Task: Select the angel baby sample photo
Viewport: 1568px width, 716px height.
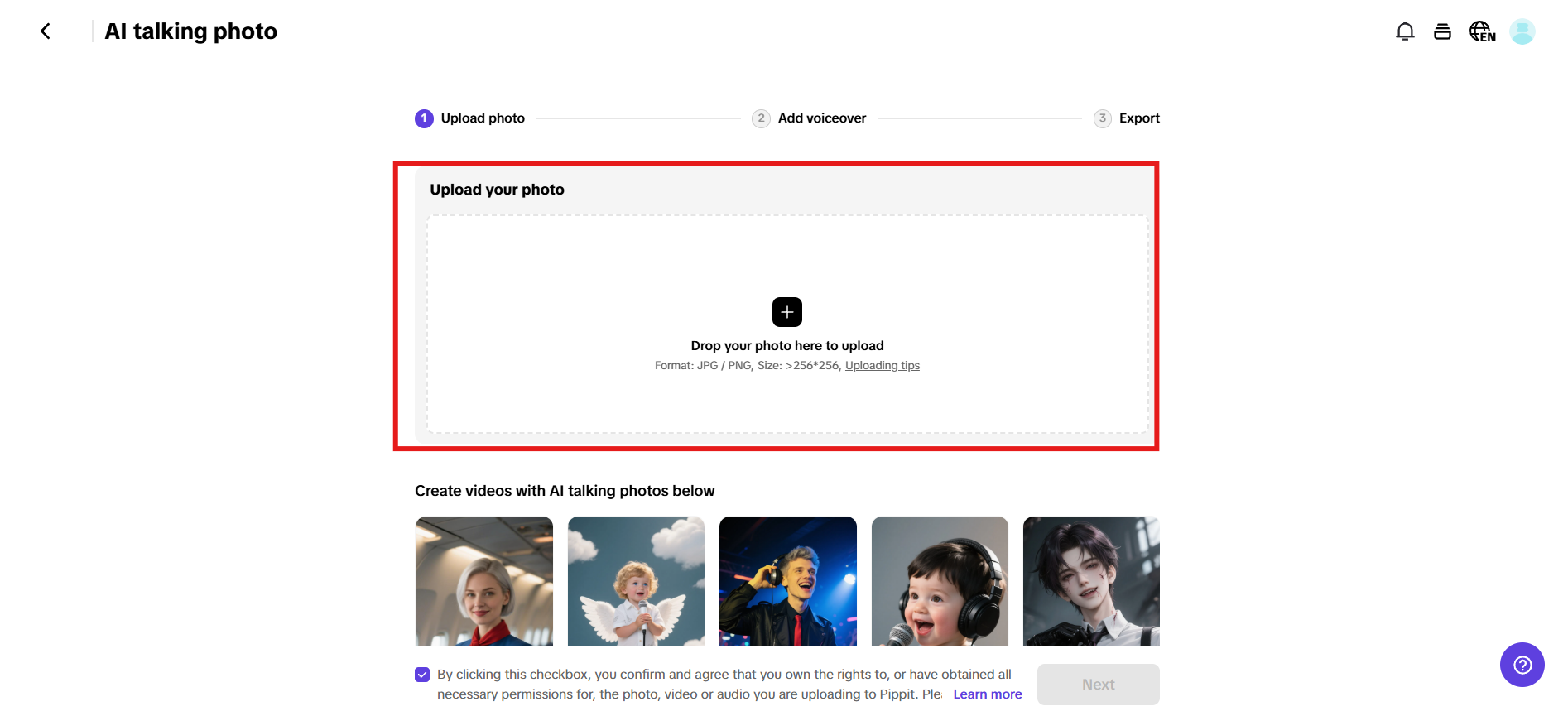Action: tap(636, 581)
